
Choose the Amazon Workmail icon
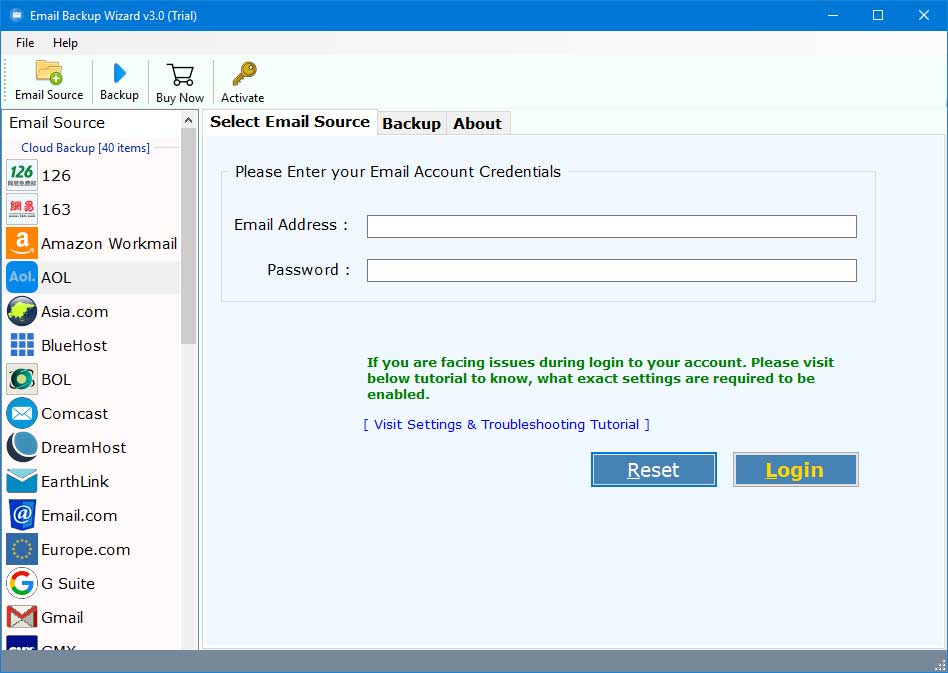pyautogui.click(x=22, y=243)
